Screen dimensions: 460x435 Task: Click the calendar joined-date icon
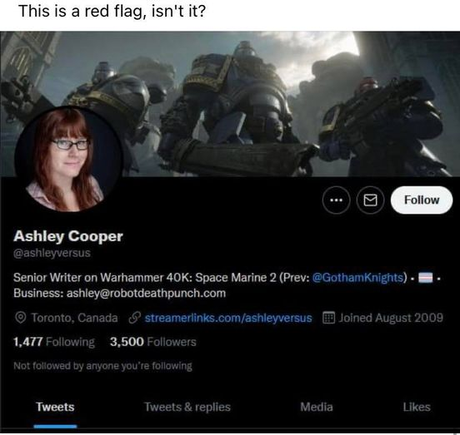328,318
